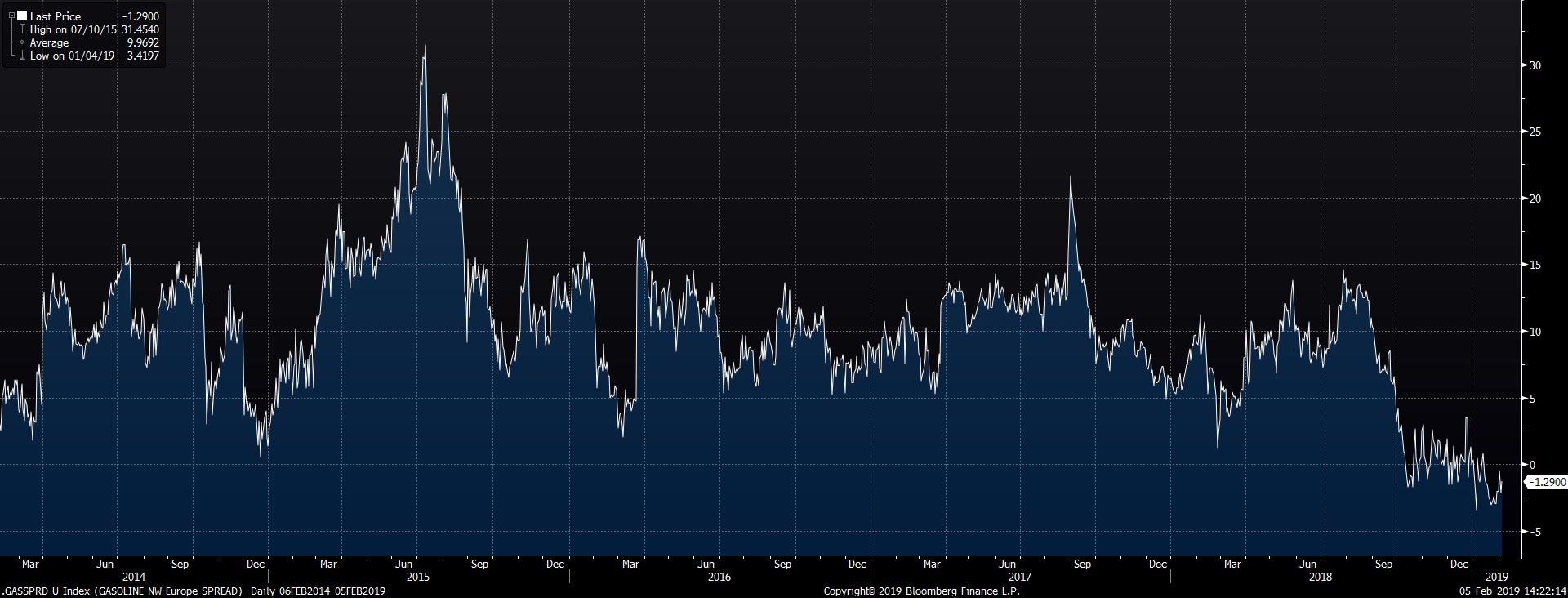This screenshot has width=1568, height=598.
Task: Click the Daily 06FEB2014-05FEB2019 date range text
Action: coord(318,591)
